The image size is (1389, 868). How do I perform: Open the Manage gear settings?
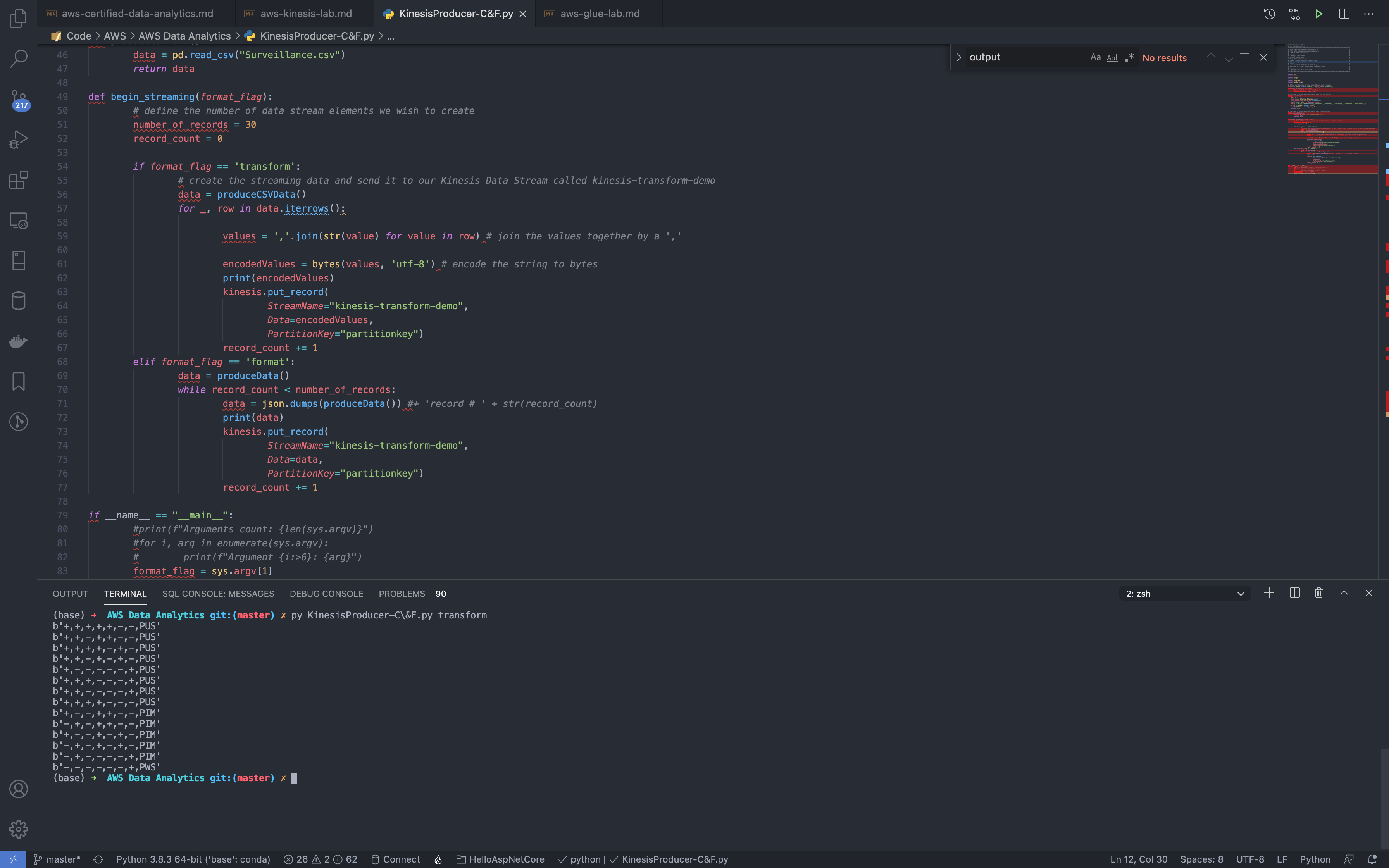coord(18,829)
